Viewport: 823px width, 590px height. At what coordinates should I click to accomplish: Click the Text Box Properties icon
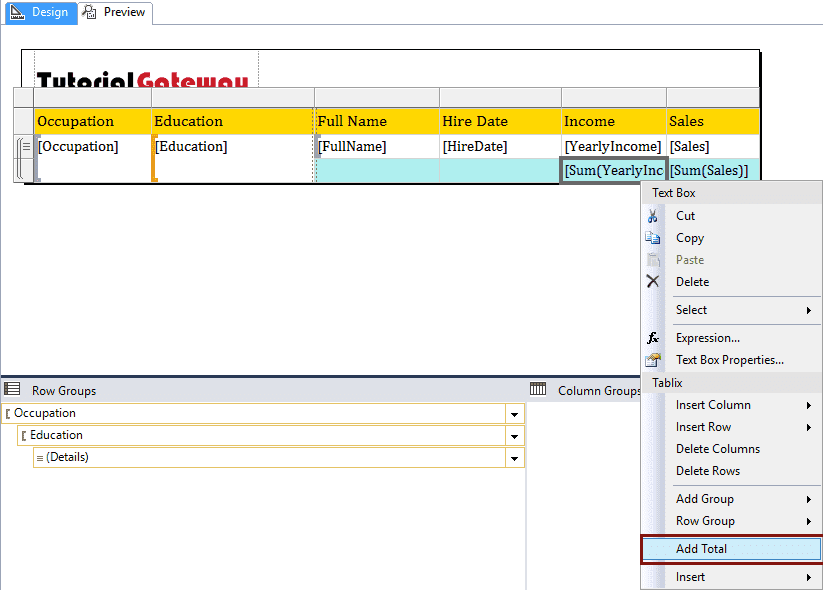point(653,359)
